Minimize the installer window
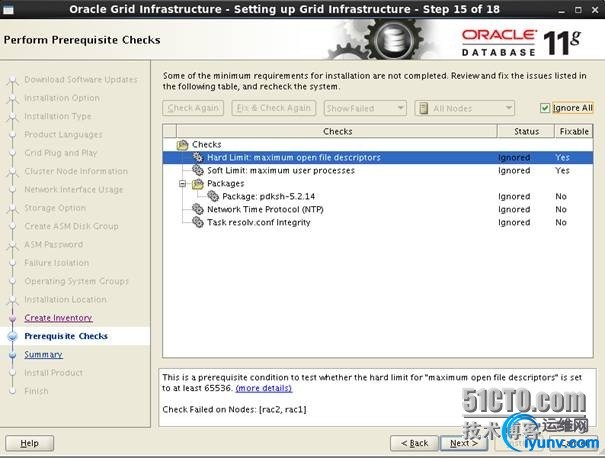Screen dimensions: 605x459 561,10
